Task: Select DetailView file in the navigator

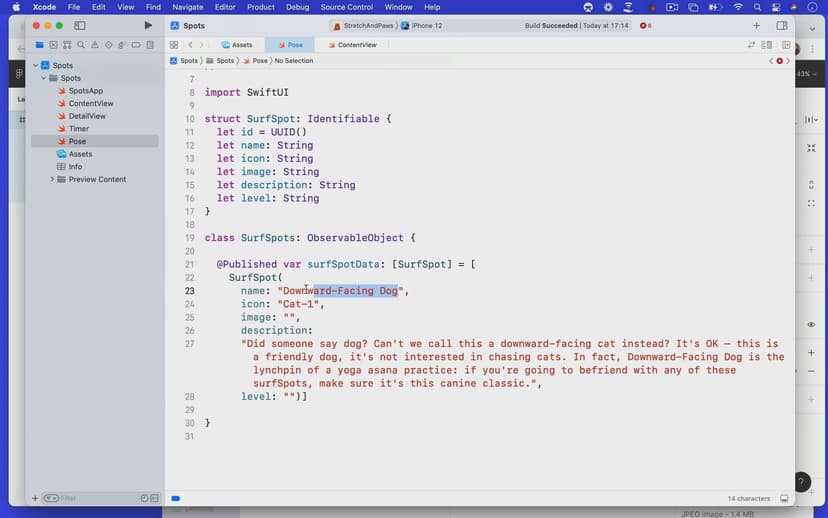Action: click(x=87, y=116)
